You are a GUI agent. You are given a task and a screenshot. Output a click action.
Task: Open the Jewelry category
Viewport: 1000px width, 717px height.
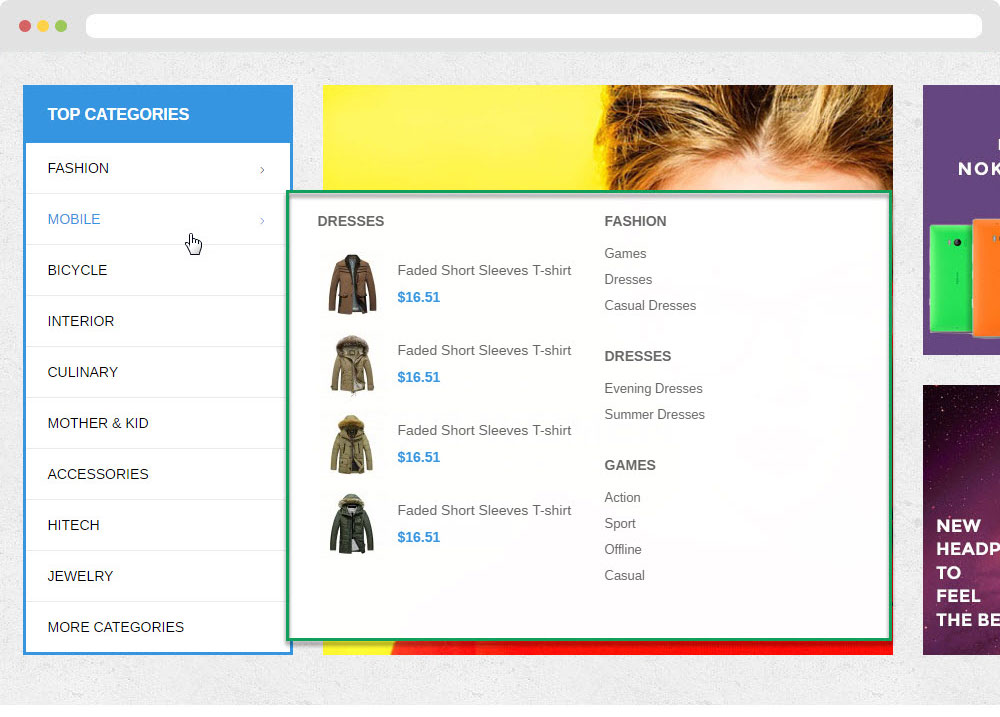point(80,576)
